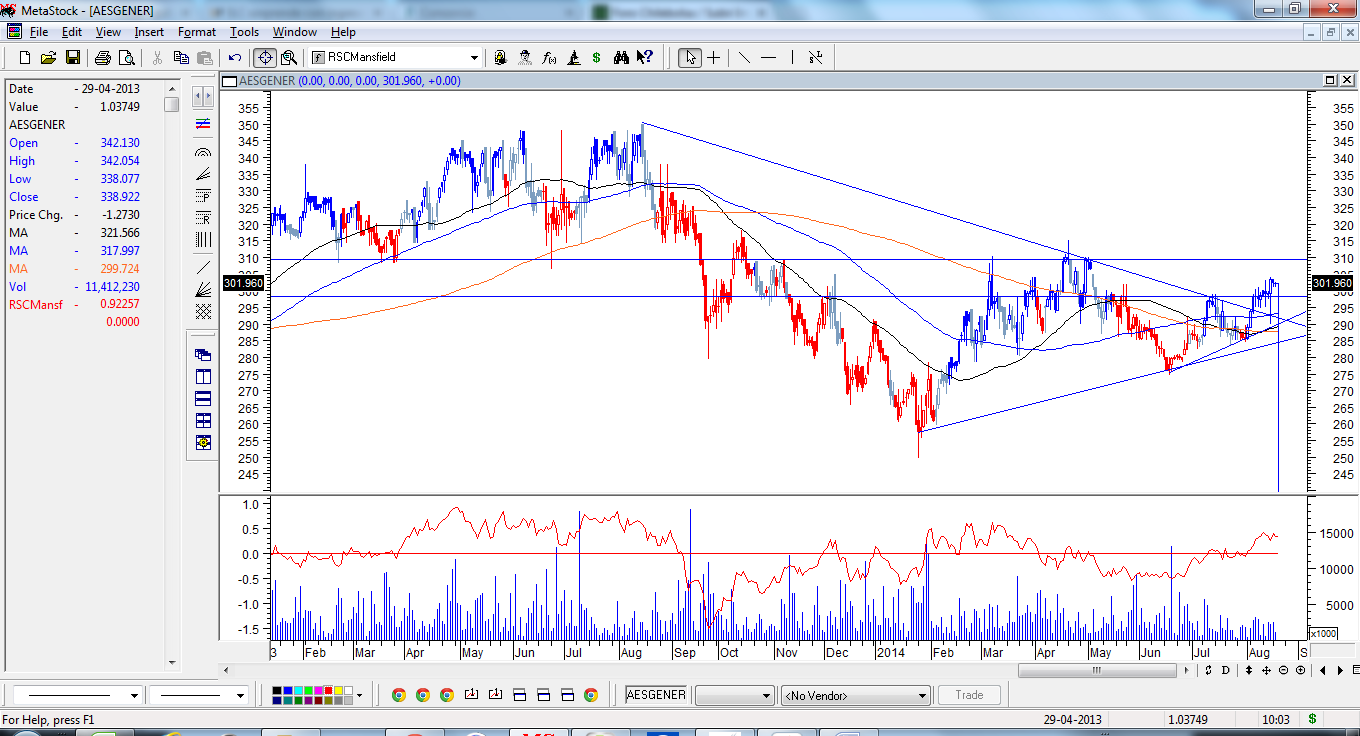The height and width of the screenshot is (736, 1360).
Task: Open the second line style dropdown
Action: click(x=240, y=695)
